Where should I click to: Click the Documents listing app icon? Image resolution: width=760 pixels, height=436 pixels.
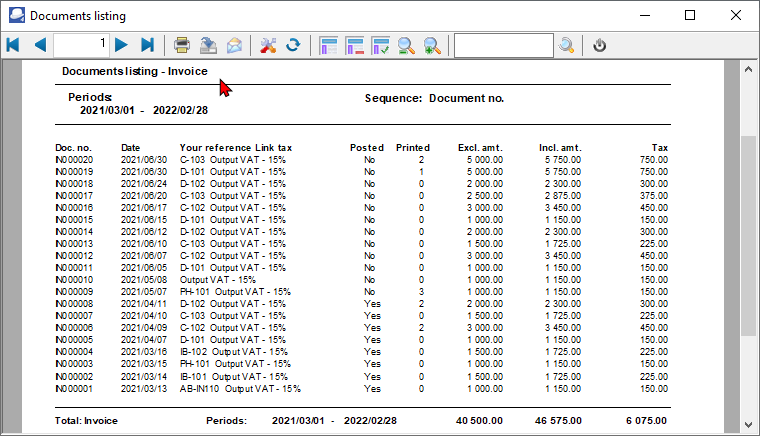[16, 15]
